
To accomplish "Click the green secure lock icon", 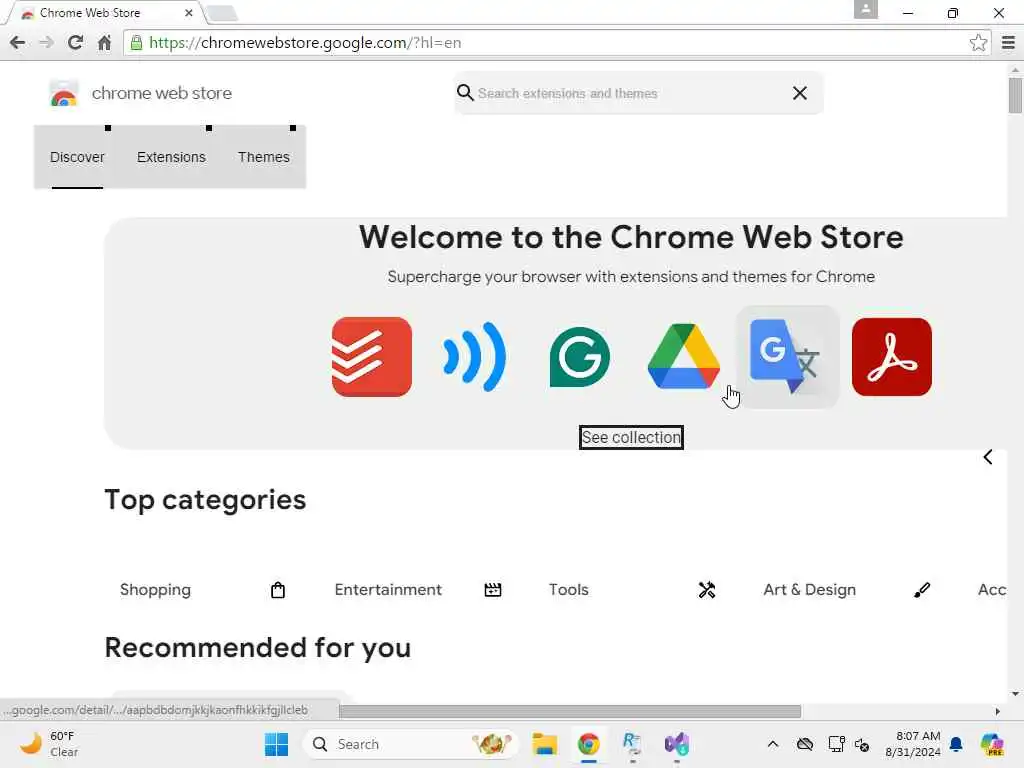I will tap(136, 43).
